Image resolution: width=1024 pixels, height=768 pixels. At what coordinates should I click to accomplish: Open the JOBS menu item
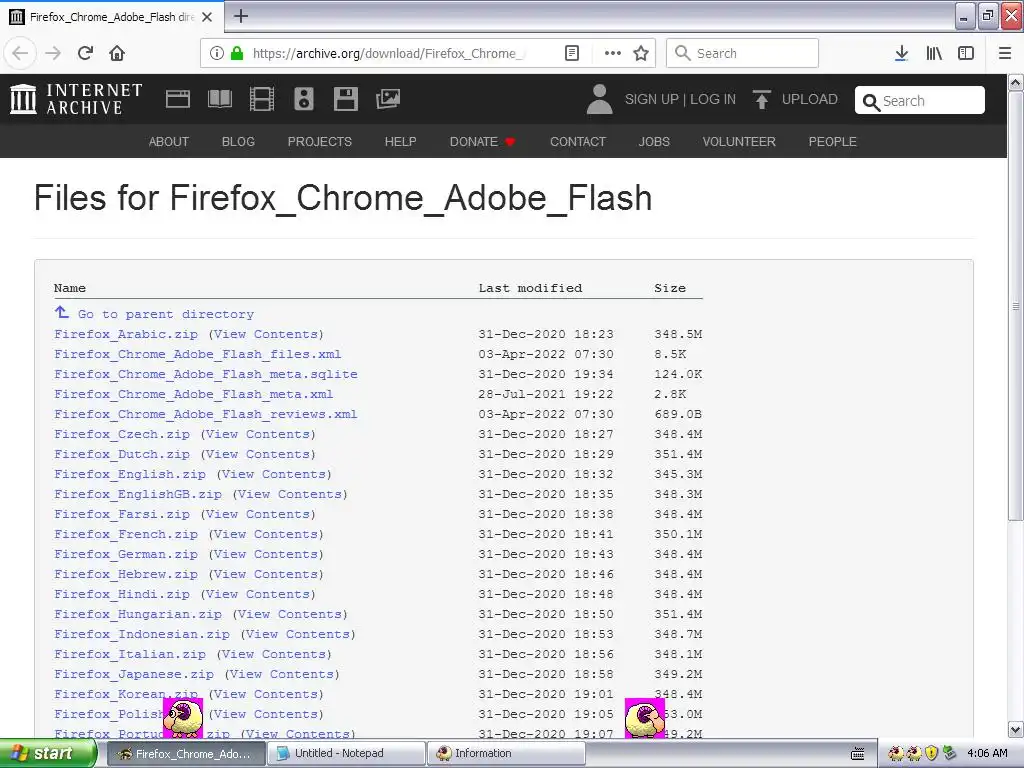click(654, 142)
